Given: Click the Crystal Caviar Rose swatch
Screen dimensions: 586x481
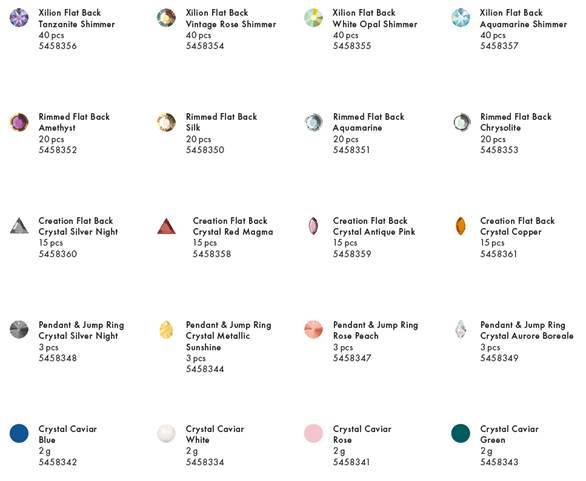Looking at the screenshot, I should click(x=313, y=434).
